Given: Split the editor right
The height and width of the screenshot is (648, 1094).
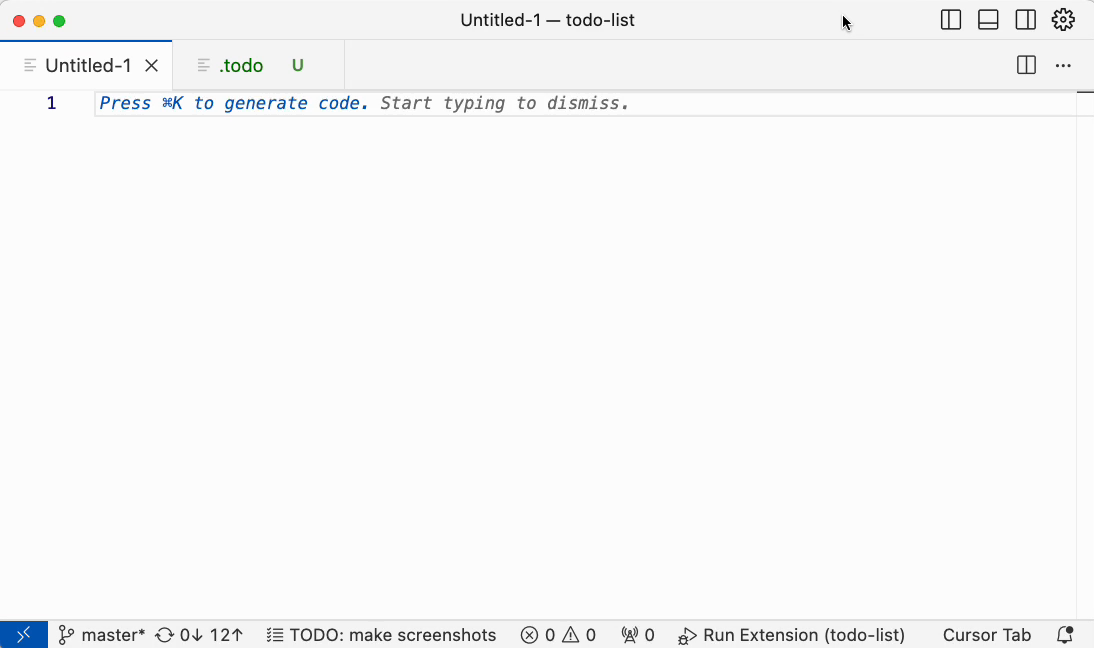Looking at the screenshot, I should (x=1026, y=66).
